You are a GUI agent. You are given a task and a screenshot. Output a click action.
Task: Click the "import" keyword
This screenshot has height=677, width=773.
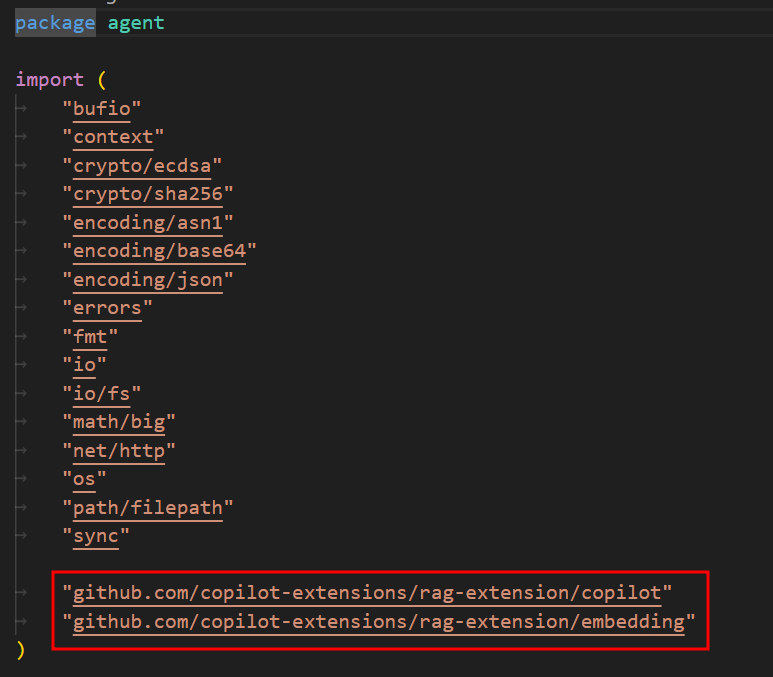click(50, 80)
